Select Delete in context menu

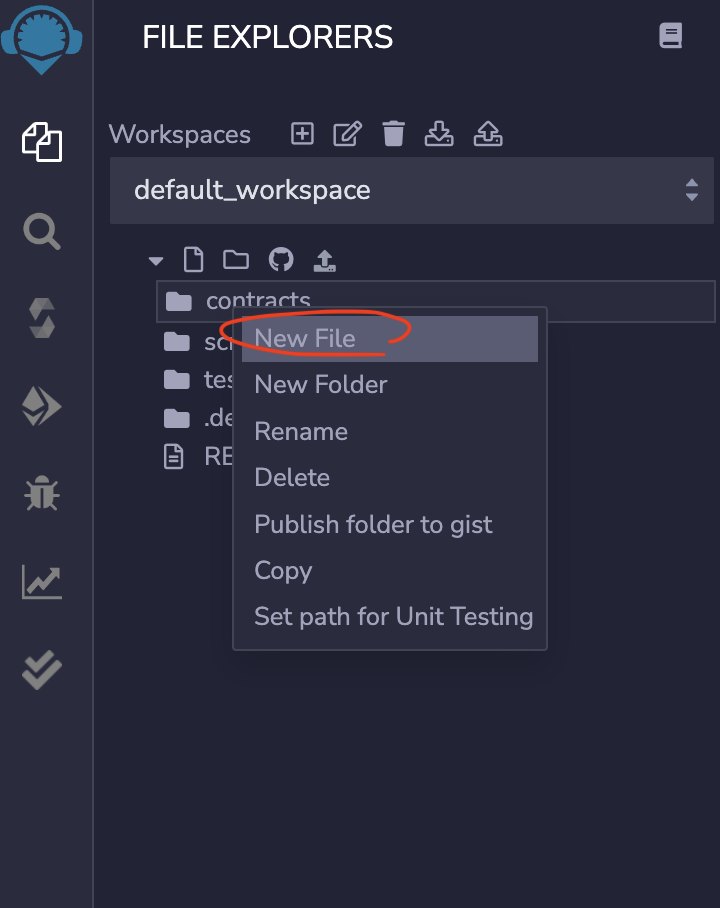tap(390, 478)
